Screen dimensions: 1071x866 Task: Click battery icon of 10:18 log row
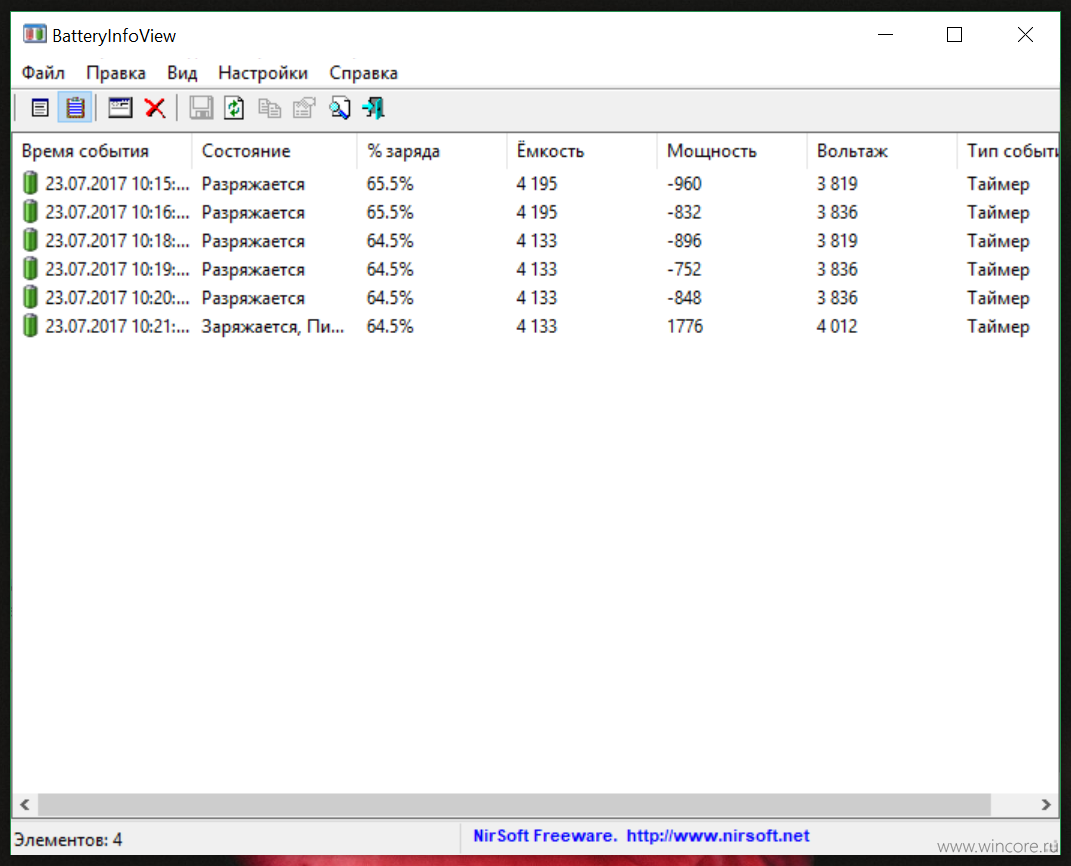[x=30, y=240]
